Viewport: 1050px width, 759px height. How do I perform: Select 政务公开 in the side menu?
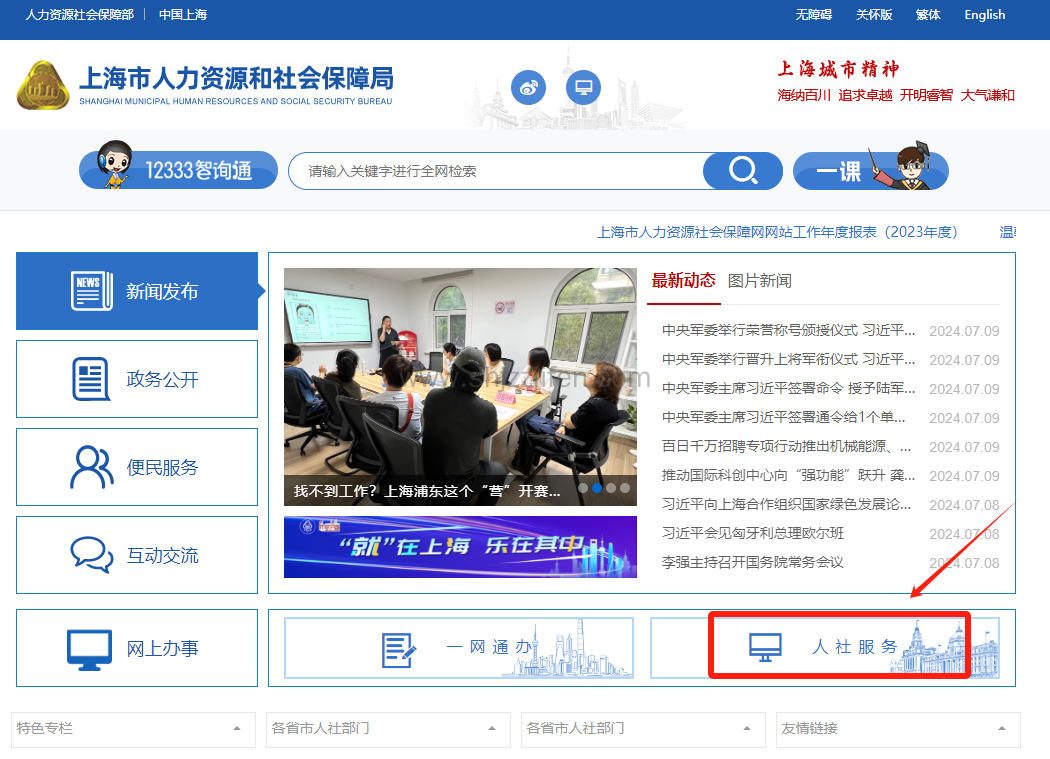click(137, 379)
